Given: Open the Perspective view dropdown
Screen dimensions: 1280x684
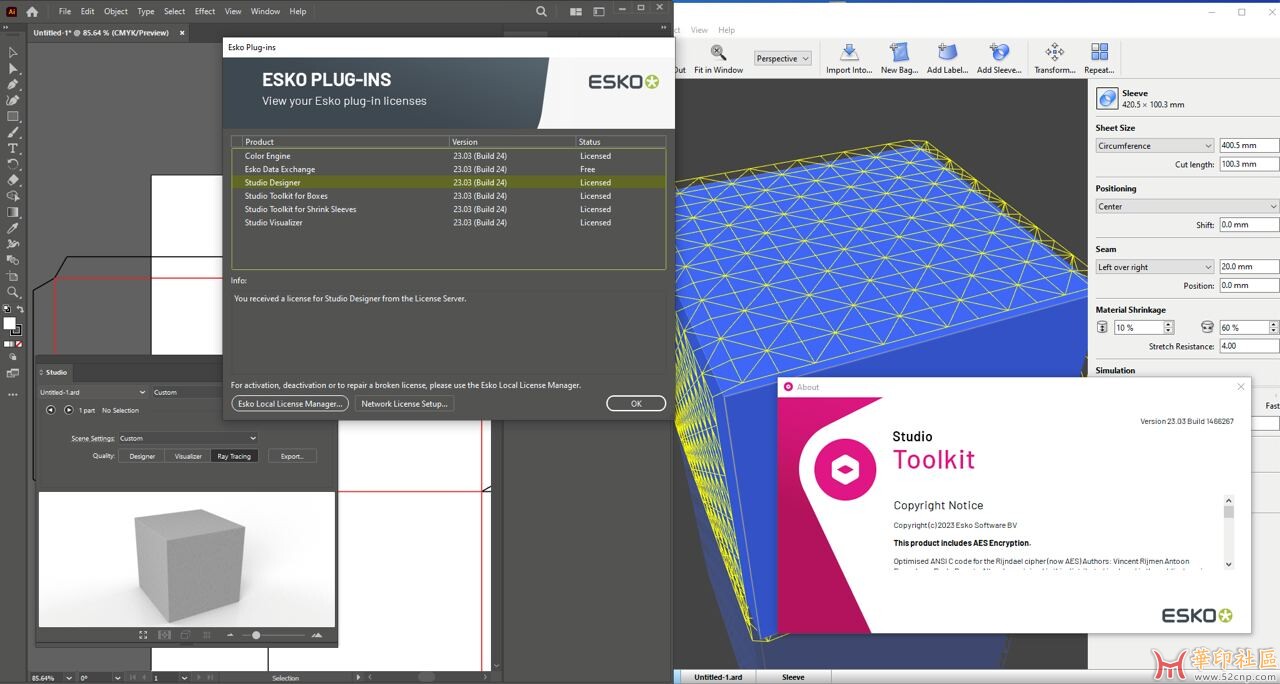Looking at the screenshot, I should coord(782,58).
